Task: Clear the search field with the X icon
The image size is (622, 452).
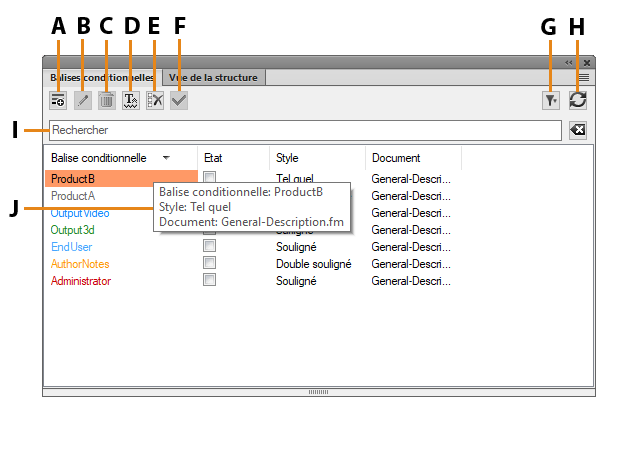Action: point(578,131)
